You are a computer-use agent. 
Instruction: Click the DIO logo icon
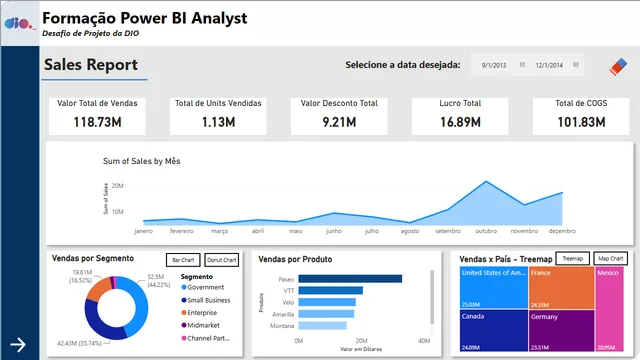19,24
